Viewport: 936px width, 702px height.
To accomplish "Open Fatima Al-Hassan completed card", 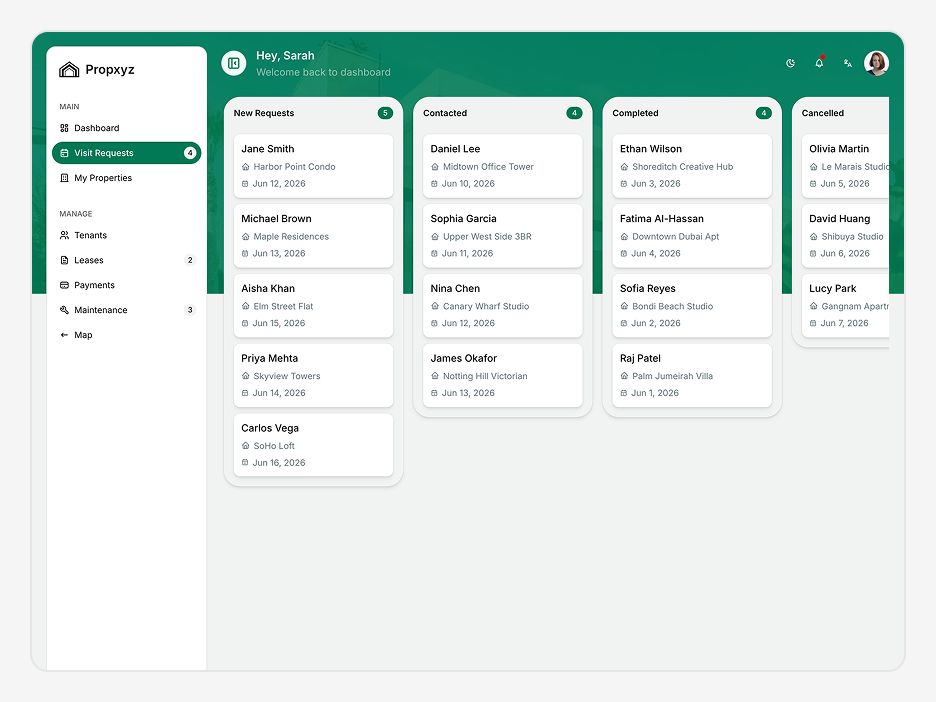I will (692, 236).
